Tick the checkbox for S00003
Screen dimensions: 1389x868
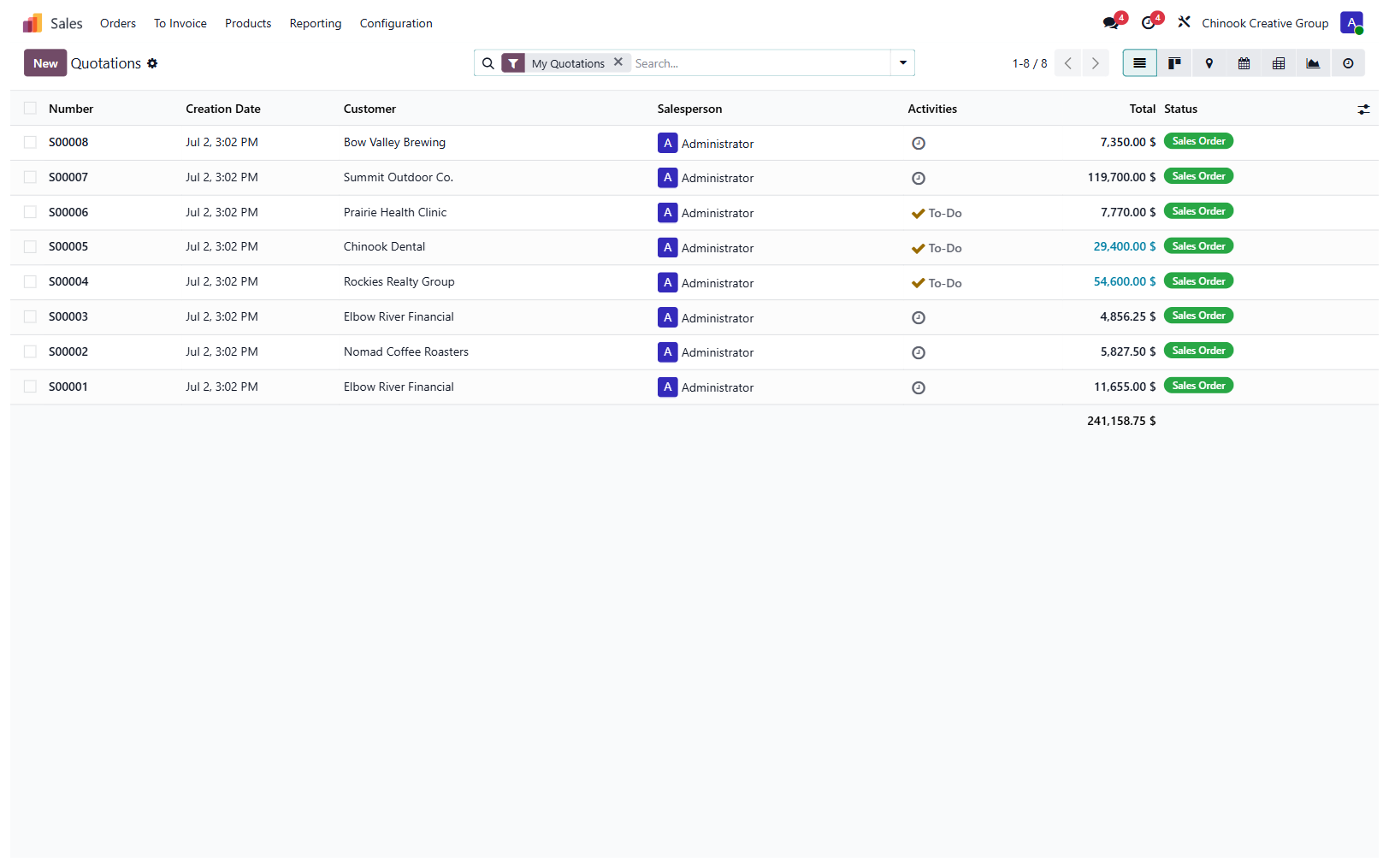coord(30,316)
